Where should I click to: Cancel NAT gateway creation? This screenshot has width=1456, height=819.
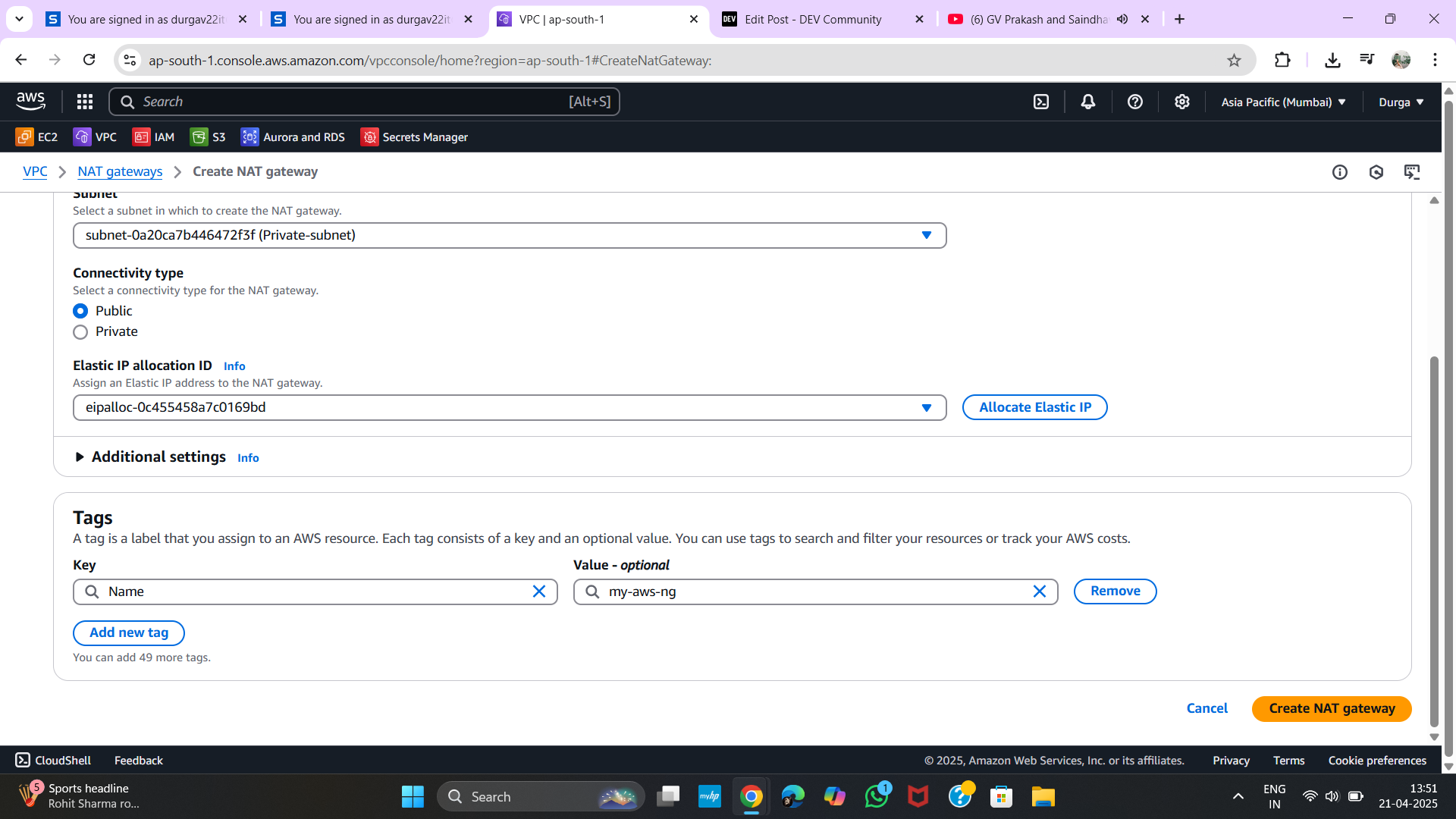point(1207,708)
